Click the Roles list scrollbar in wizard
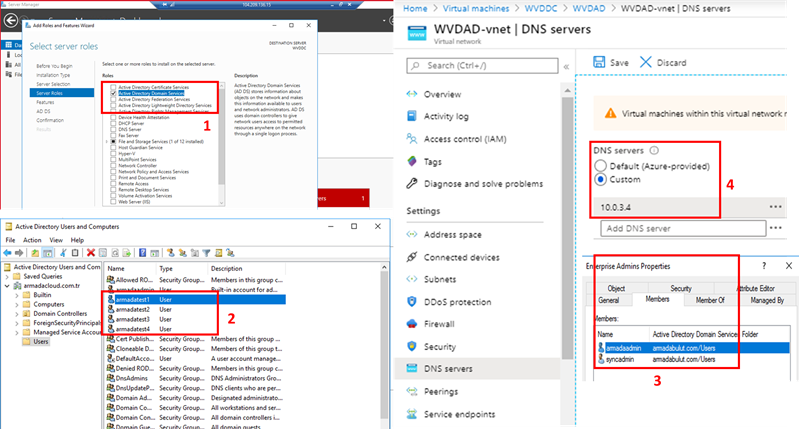Image resolution: width=799 pixels, height=429 pixels. coord(222,138)
